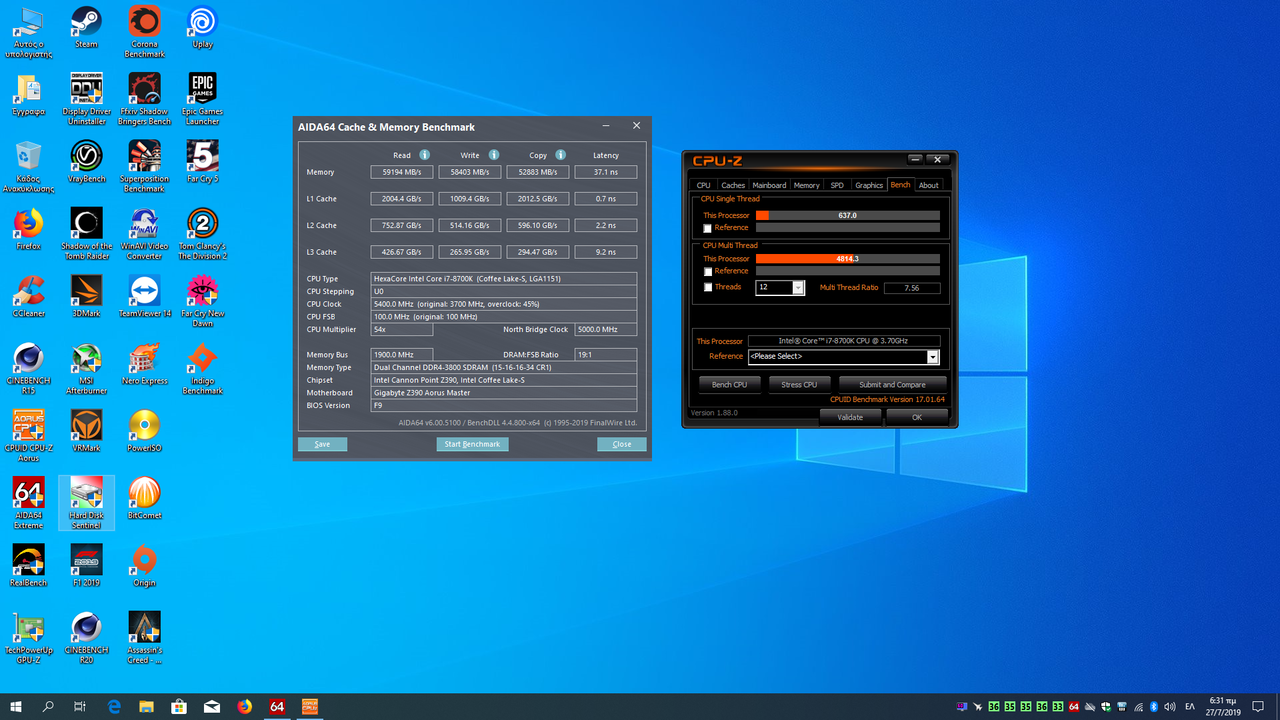Select the AIDA64 Extreme desktop icon

click(28, 502)
